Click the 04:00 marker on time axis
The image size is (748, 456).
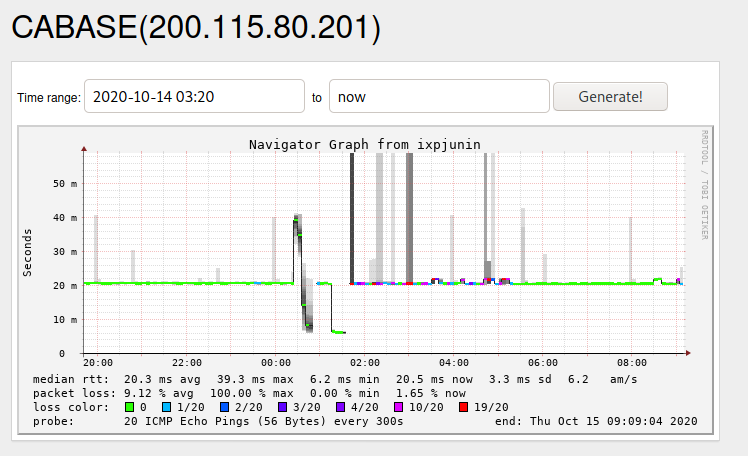(x=454, y=362)
